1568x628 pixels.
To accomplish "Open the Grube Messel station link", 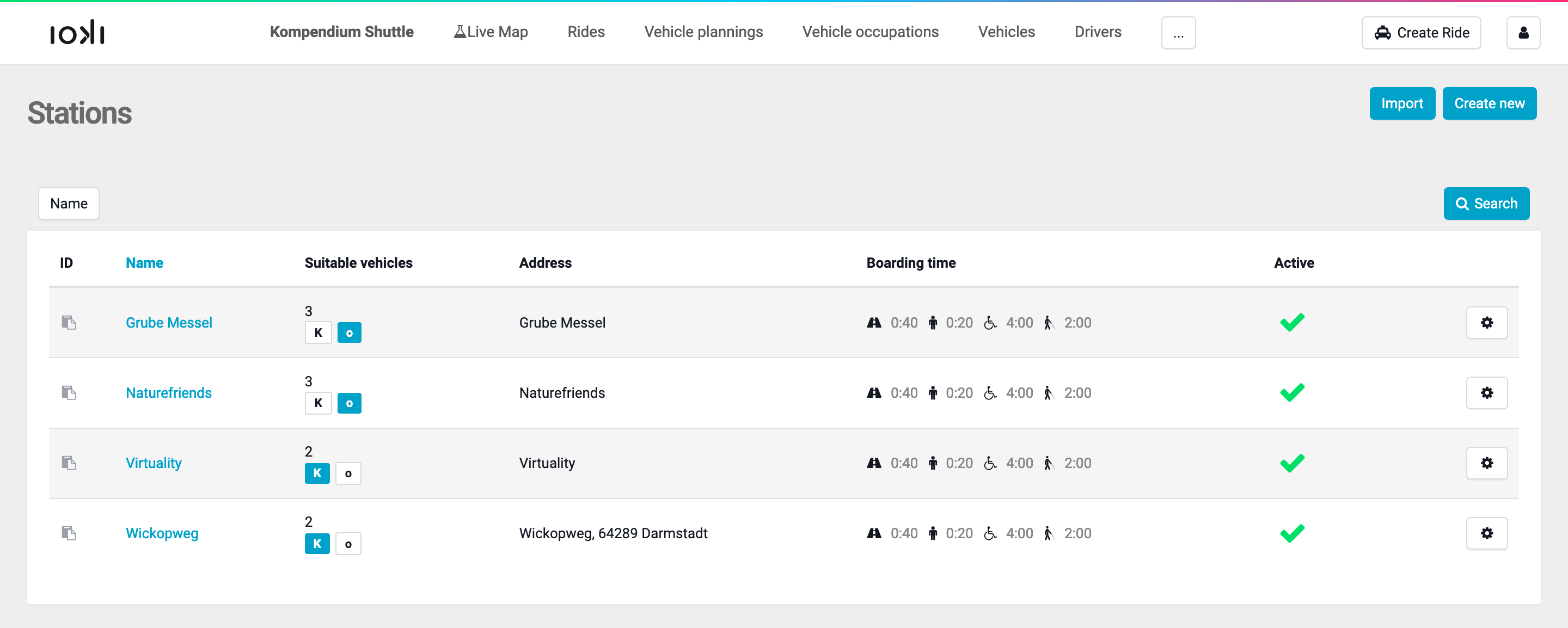I will coord(169,323).
